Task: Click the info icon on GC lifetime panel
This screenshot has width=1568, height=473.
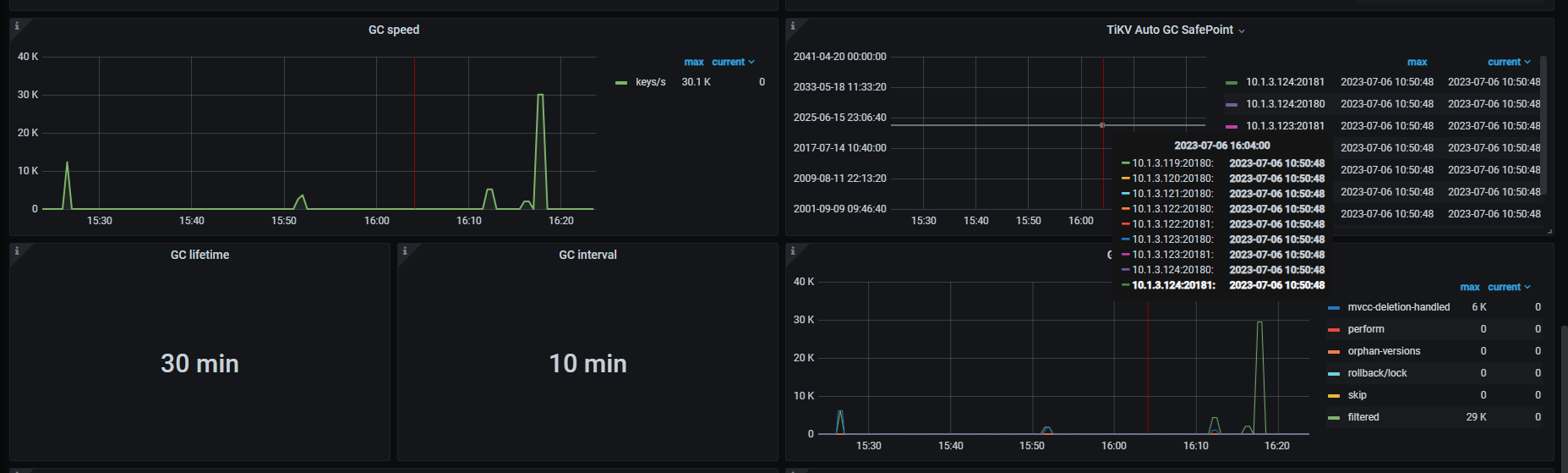Action: coord(17,251)
